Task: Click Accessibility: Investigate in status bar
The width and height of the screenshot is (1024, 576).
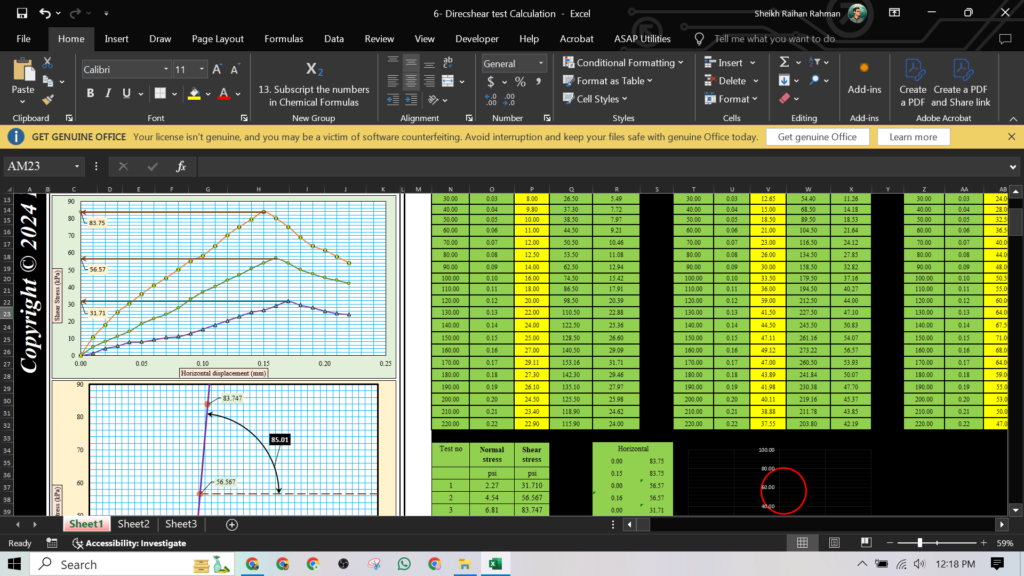Action: coord(129,543)
